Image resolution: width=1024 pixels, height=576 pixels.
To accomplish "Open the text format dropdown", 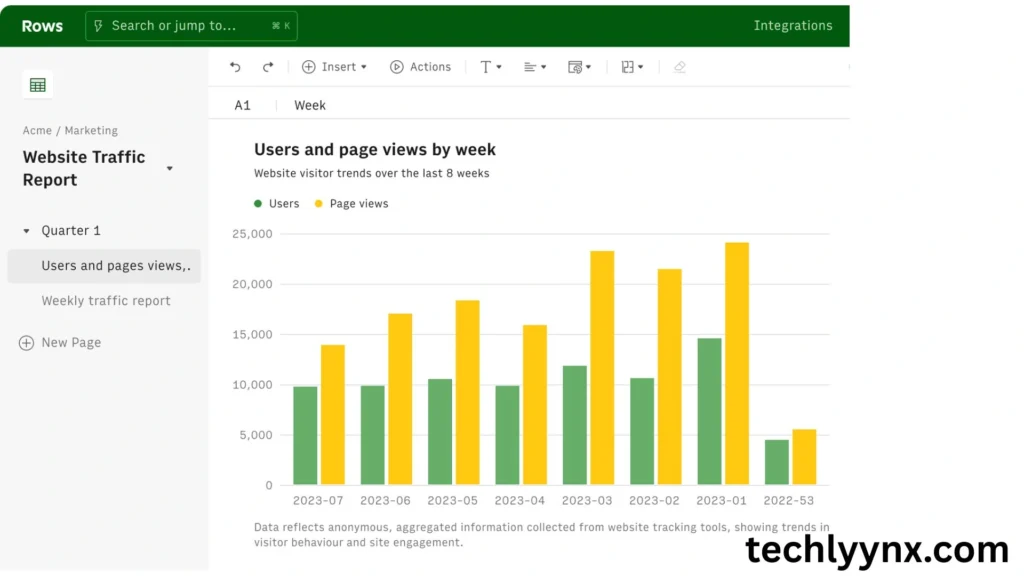I will tap(491, 67).
